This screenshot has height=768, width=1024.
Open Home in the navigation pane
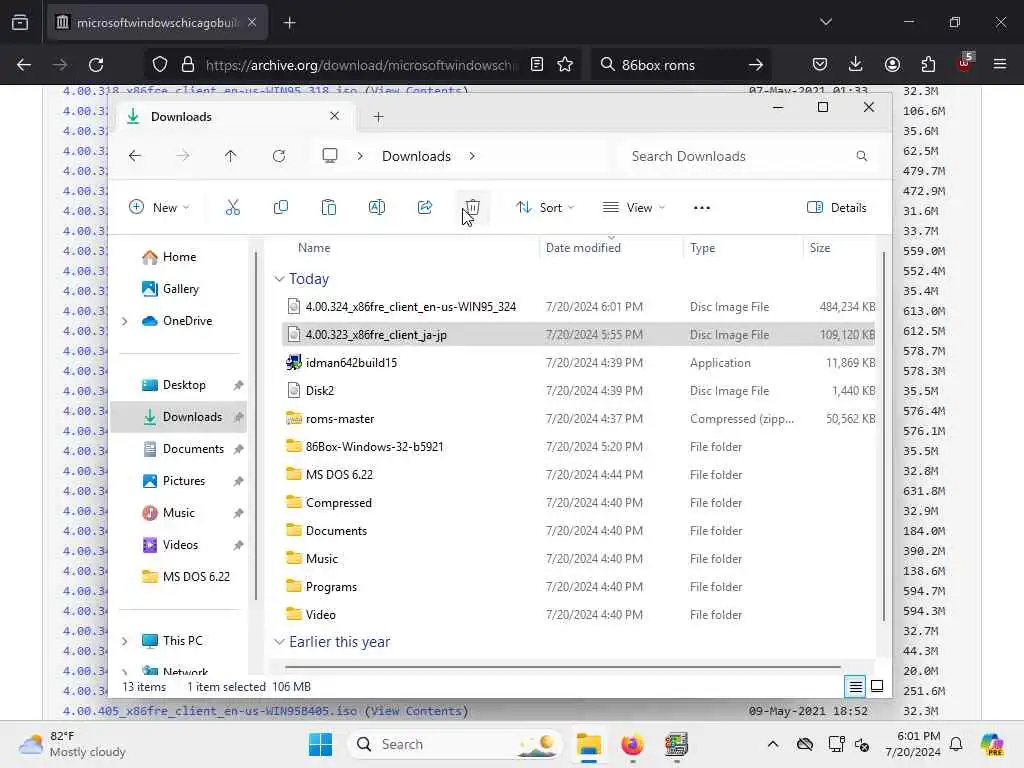[x=180, y=257]
